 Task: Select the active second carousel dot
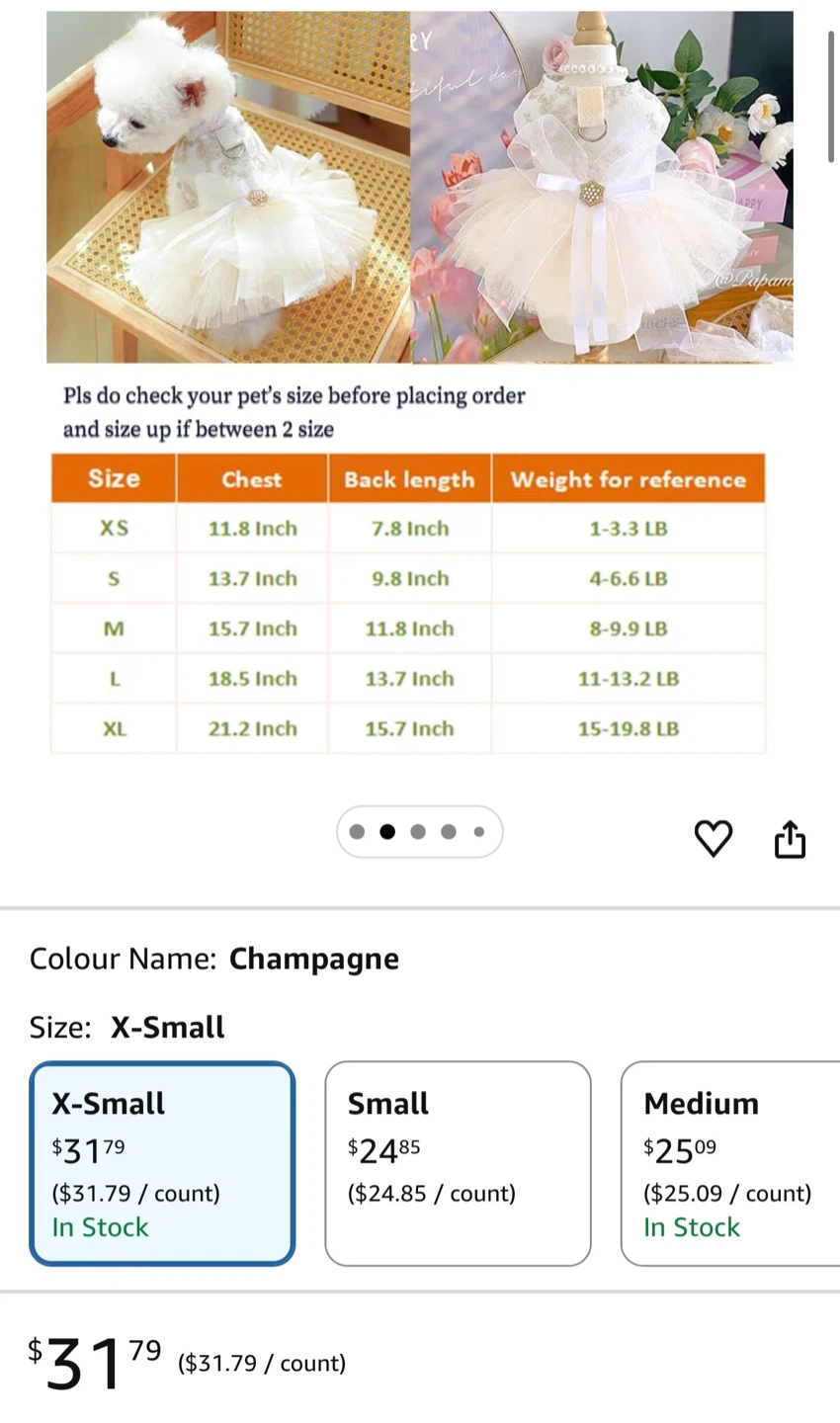(x=387, y=832)
